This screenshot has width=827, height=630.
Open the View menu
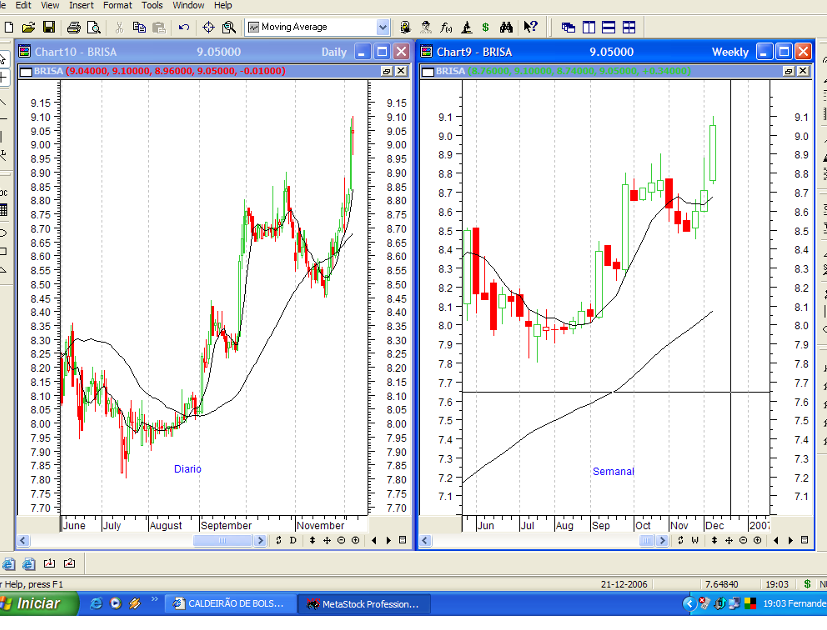[50, 5]
